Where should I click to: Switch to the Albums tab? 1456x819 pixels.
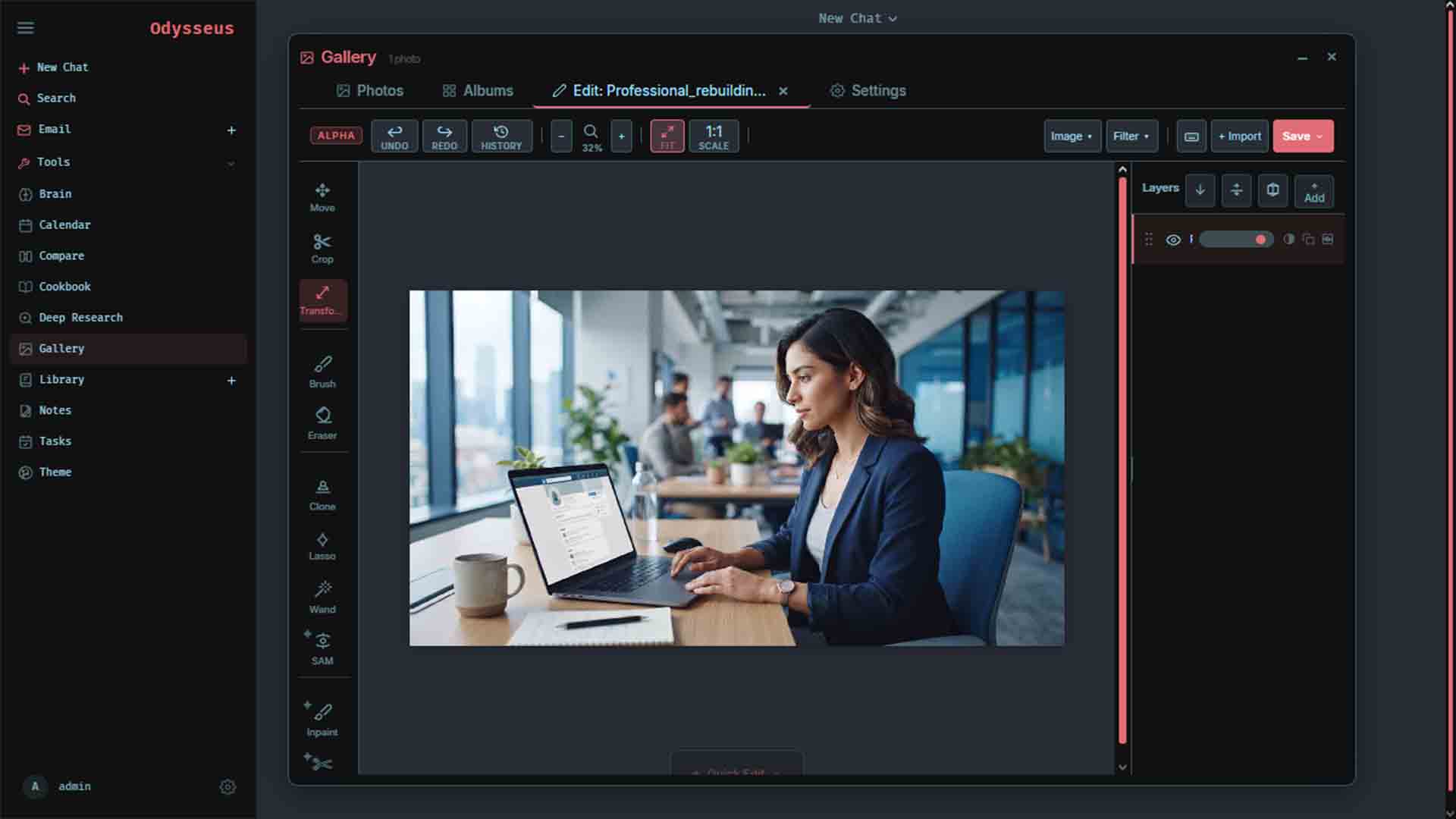tap(478, 91)
